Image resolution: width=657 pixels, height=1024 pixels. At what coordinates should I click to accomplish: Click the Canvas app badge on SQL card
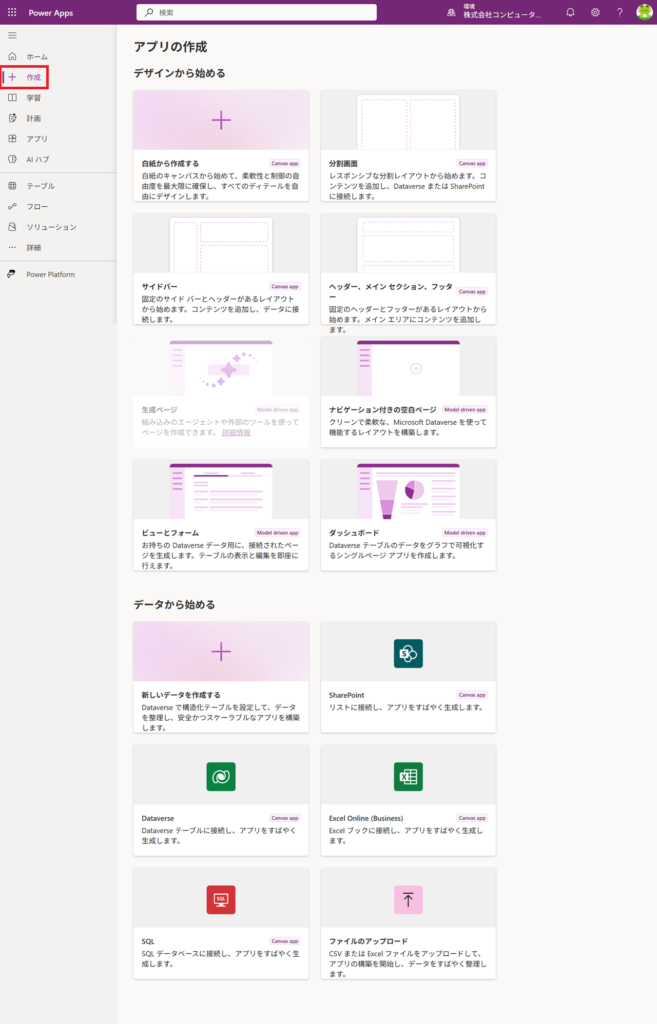click(x=285, y=941)
